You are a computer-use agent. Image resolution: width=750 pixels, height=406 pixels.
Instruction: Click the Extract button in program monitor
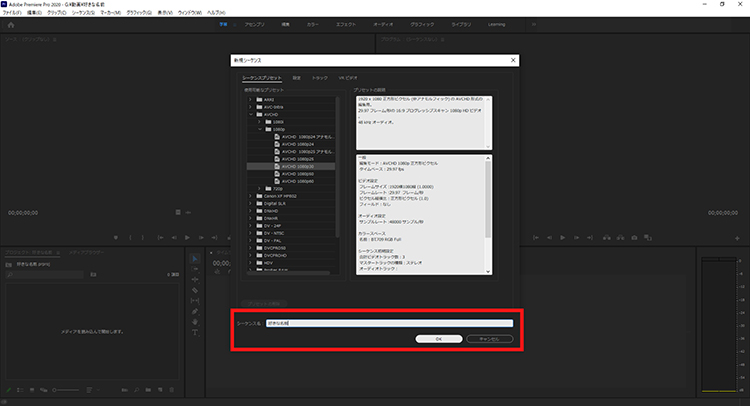pyautogui.click(x=620, y=238)
